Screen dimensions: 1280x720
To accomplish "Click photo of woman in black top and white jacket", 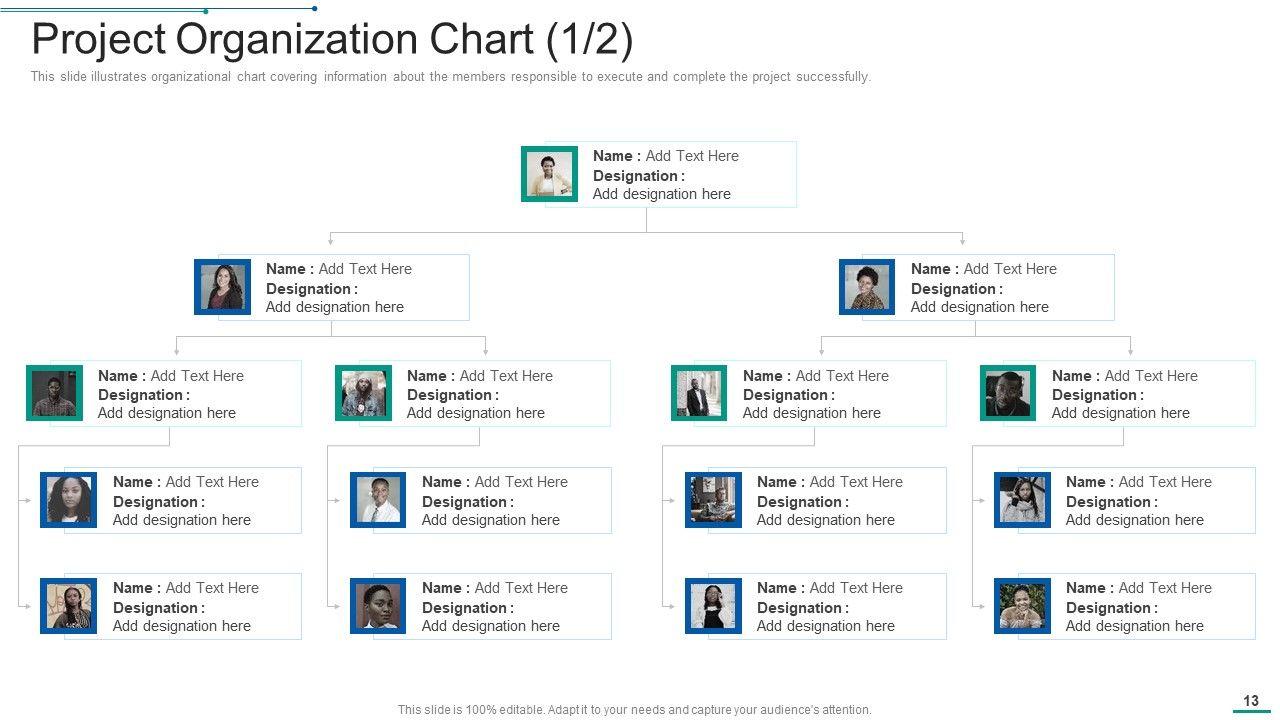I will (x=713, y=606).
